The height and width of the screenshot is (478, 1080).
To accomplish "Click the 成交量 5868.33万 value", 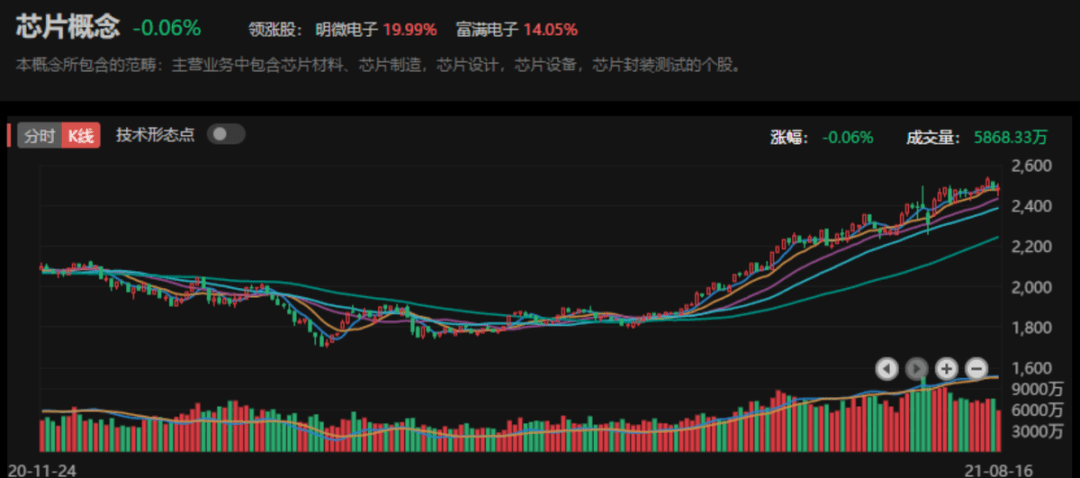I will (x=1010, y=138).
